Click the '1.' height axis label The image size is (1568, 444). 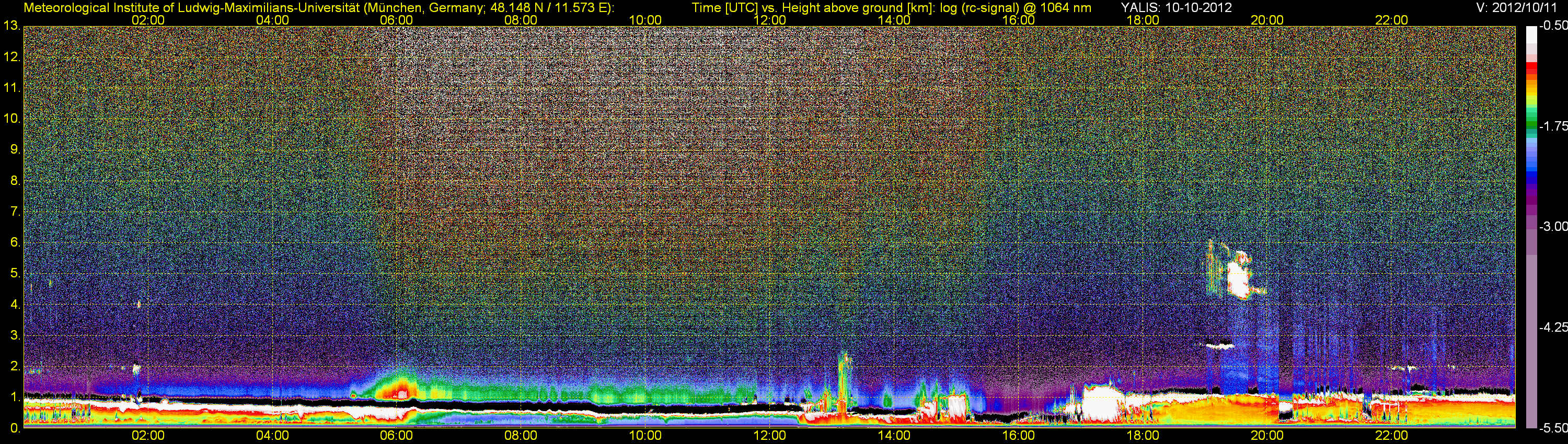coord(15,398)
